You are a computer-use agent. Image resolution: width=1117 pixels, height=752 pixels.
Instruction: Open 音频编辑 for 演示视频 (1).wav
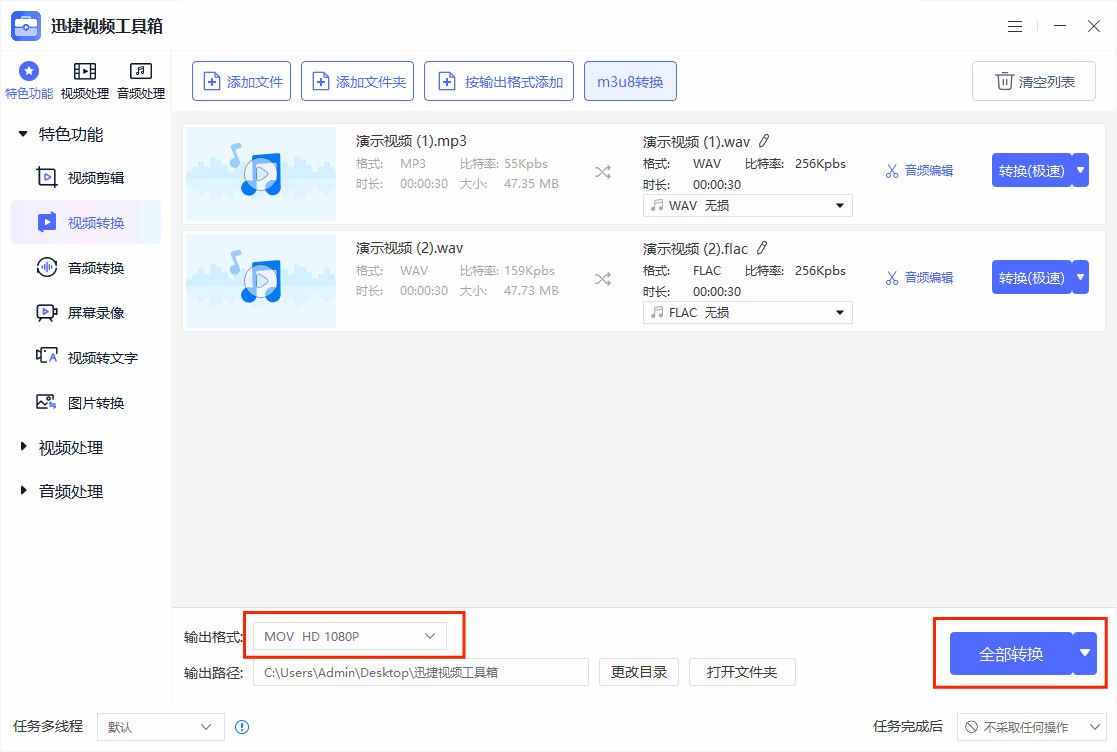click(x=919, y=171)
